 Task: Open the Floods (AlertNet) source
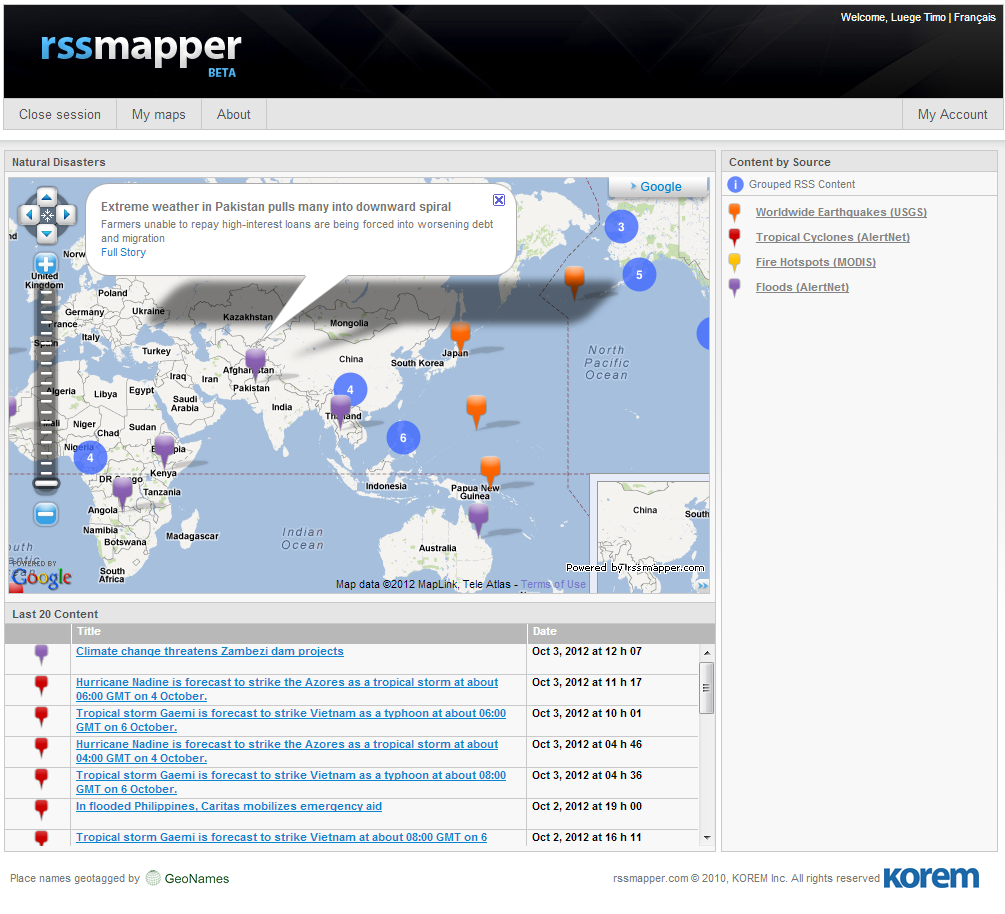tap(802, 287)
